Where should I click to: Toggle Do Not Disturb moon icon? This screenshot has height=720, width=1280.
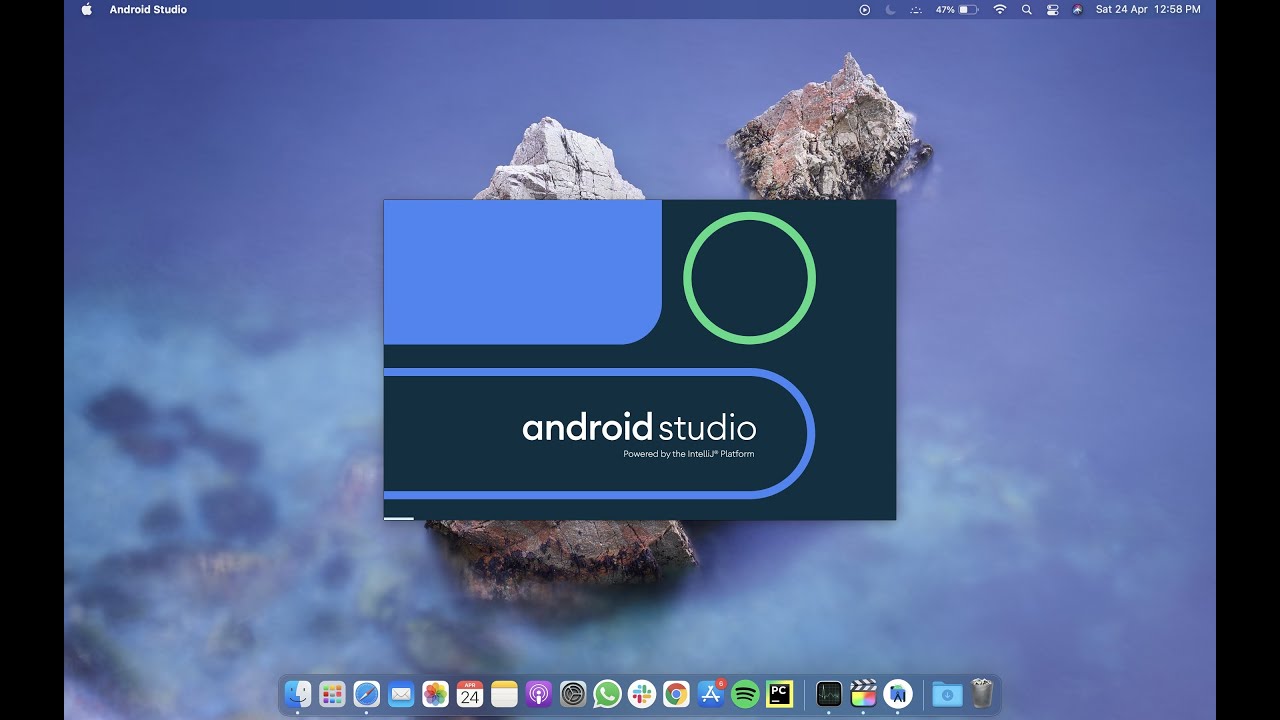(x=891, y=10)
